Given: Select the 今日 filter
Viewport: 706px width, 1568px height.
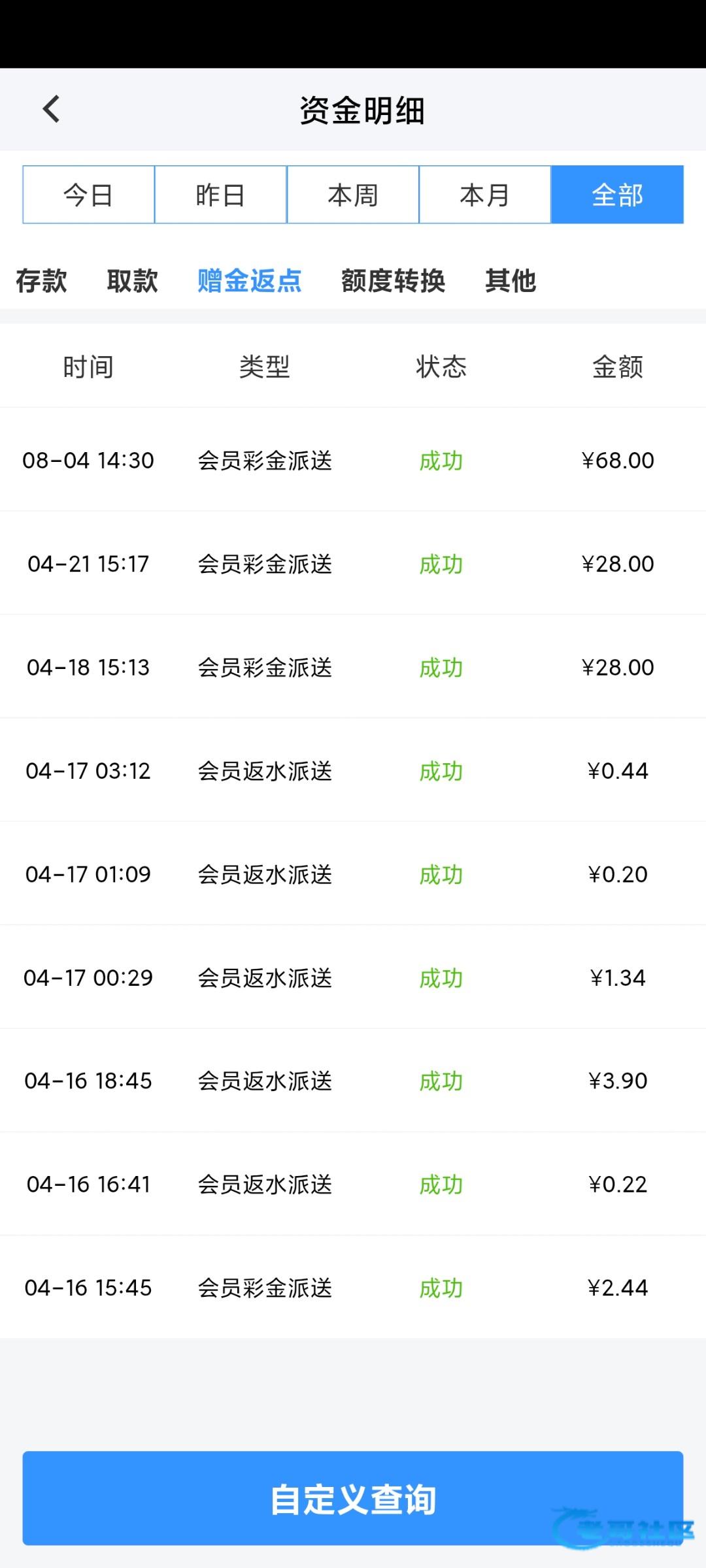Looking at the screenshot, I should point(89,195).
